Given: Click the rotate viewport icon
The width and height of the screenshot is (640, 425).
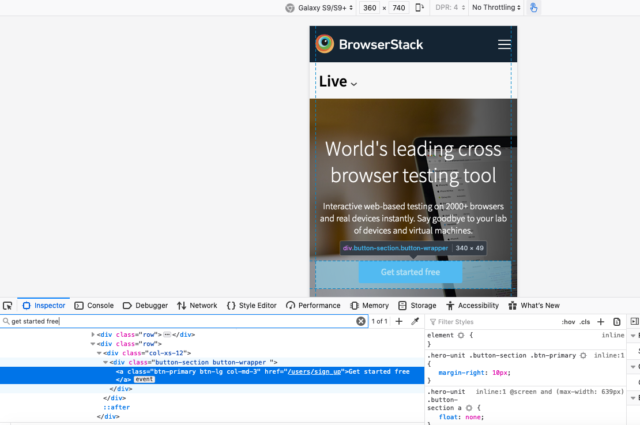Looking at the screenshot, I should 419,7.
